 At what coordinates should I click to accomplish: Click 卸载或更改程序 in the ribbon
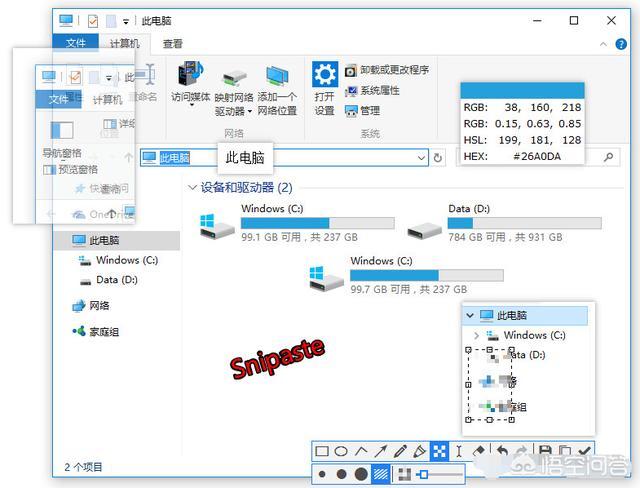pos(387,70)
